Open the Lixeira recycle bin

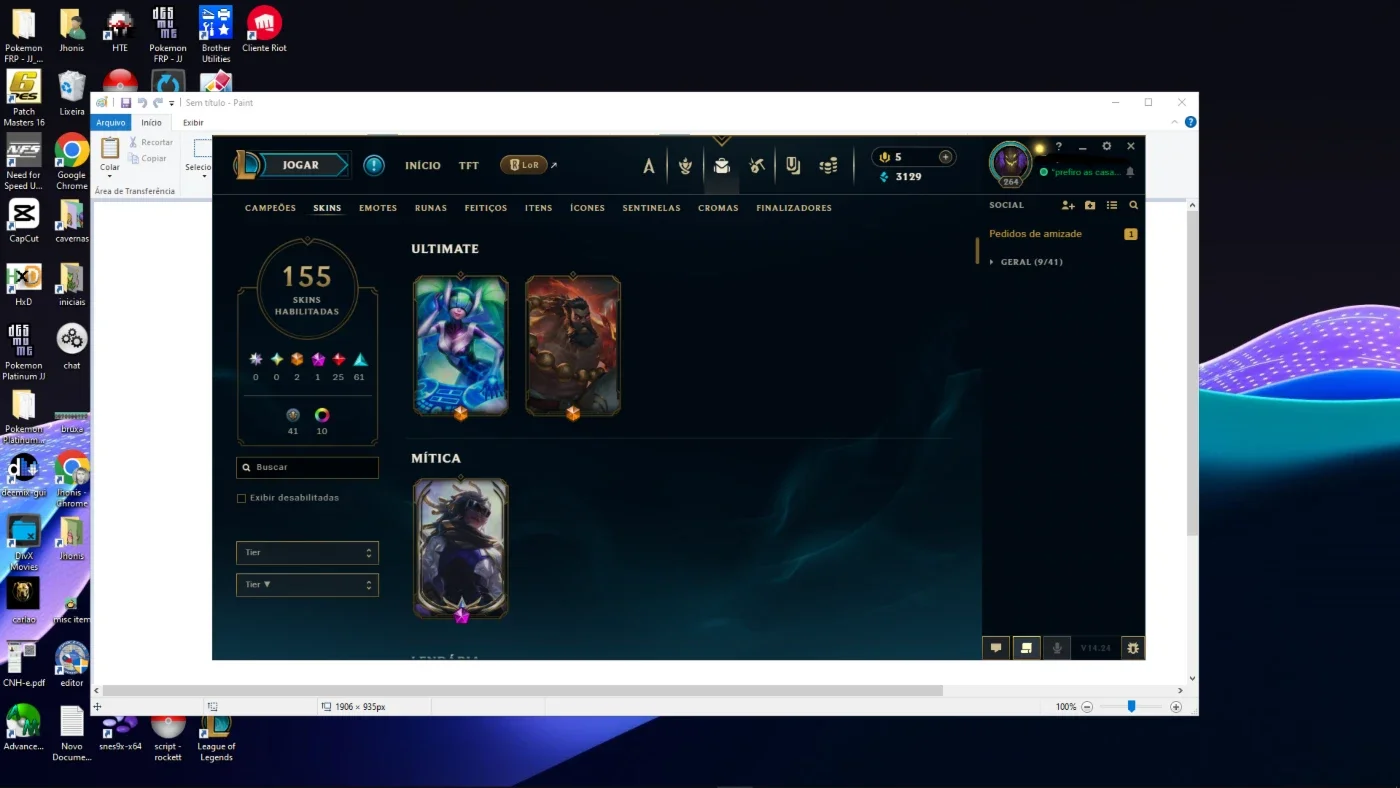[x=72, y=92]
